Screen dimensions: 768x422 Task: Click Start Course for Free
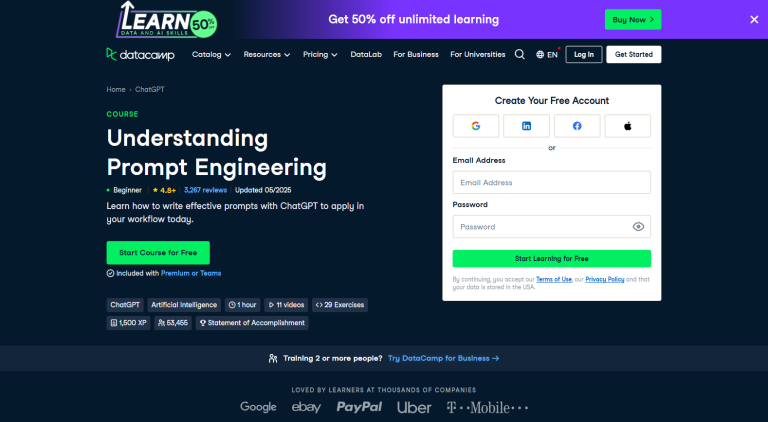(158, 253)
